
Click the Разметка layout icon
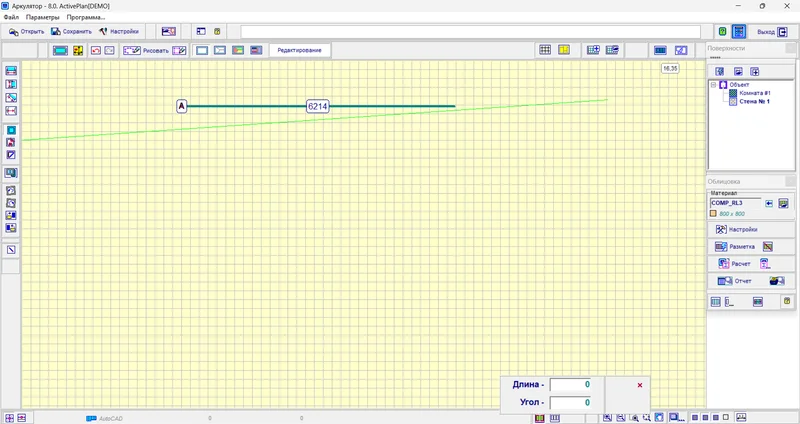pos(735,246)
